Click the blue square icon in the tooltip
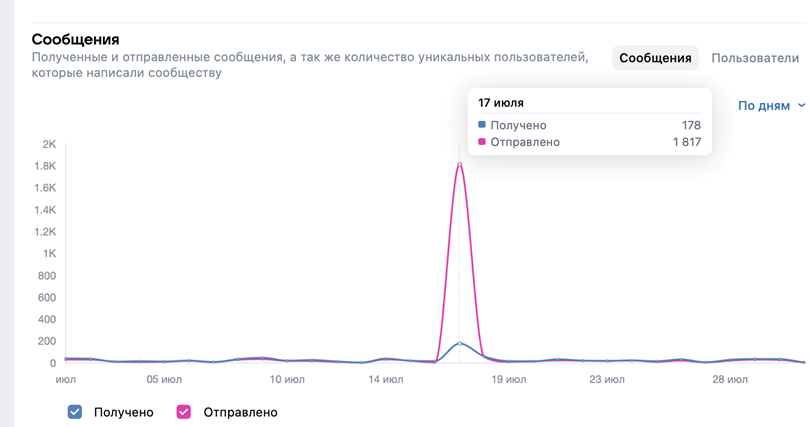The image size is (810, 427). click(482, 125)
